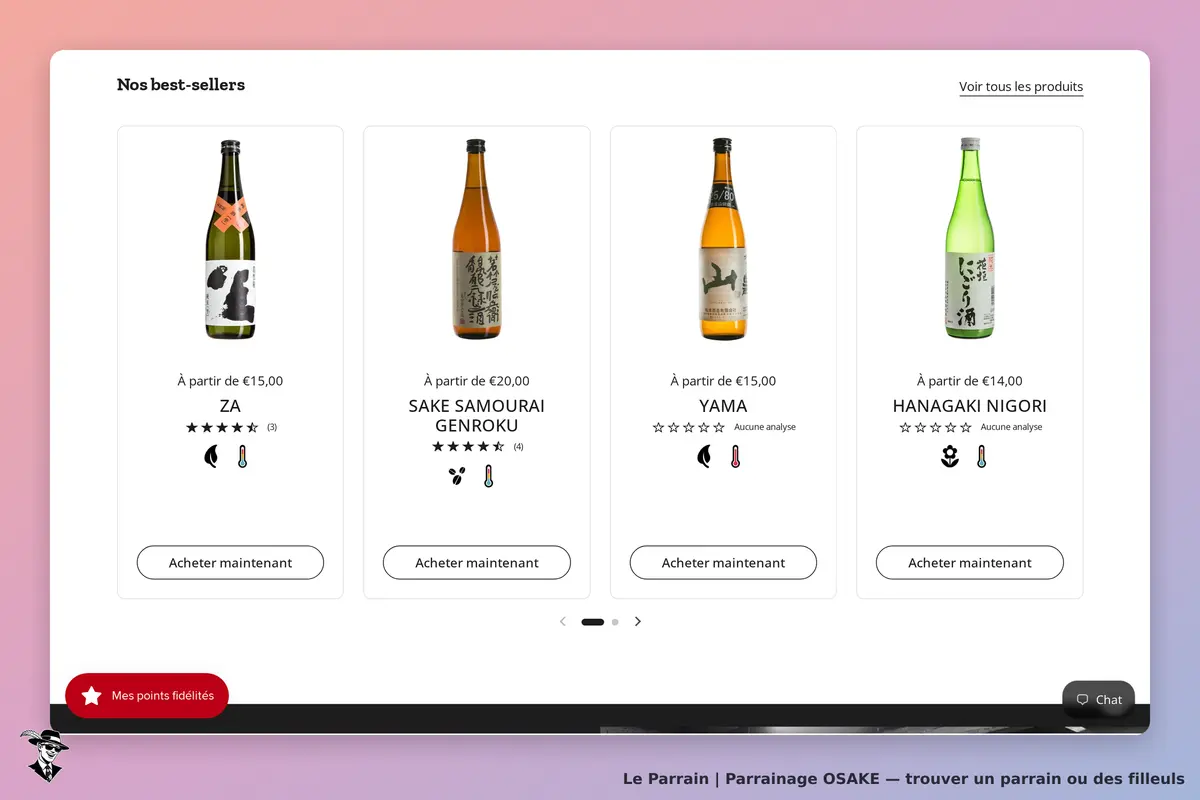This screenshot has height=800, width=1200.
Task: Select the second carousel page dot
Action: pyautogui.click(x=615, y=622)
